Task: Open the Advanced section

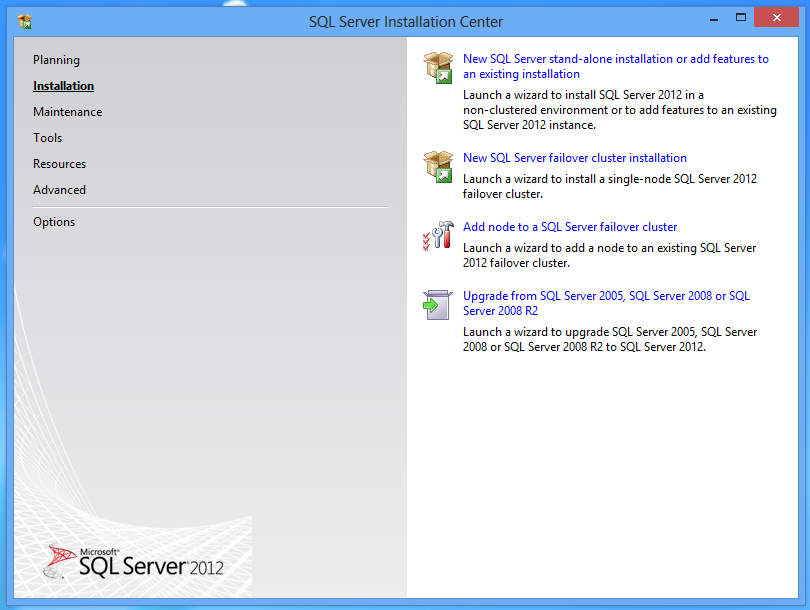Action: click(x=59, y=190)
